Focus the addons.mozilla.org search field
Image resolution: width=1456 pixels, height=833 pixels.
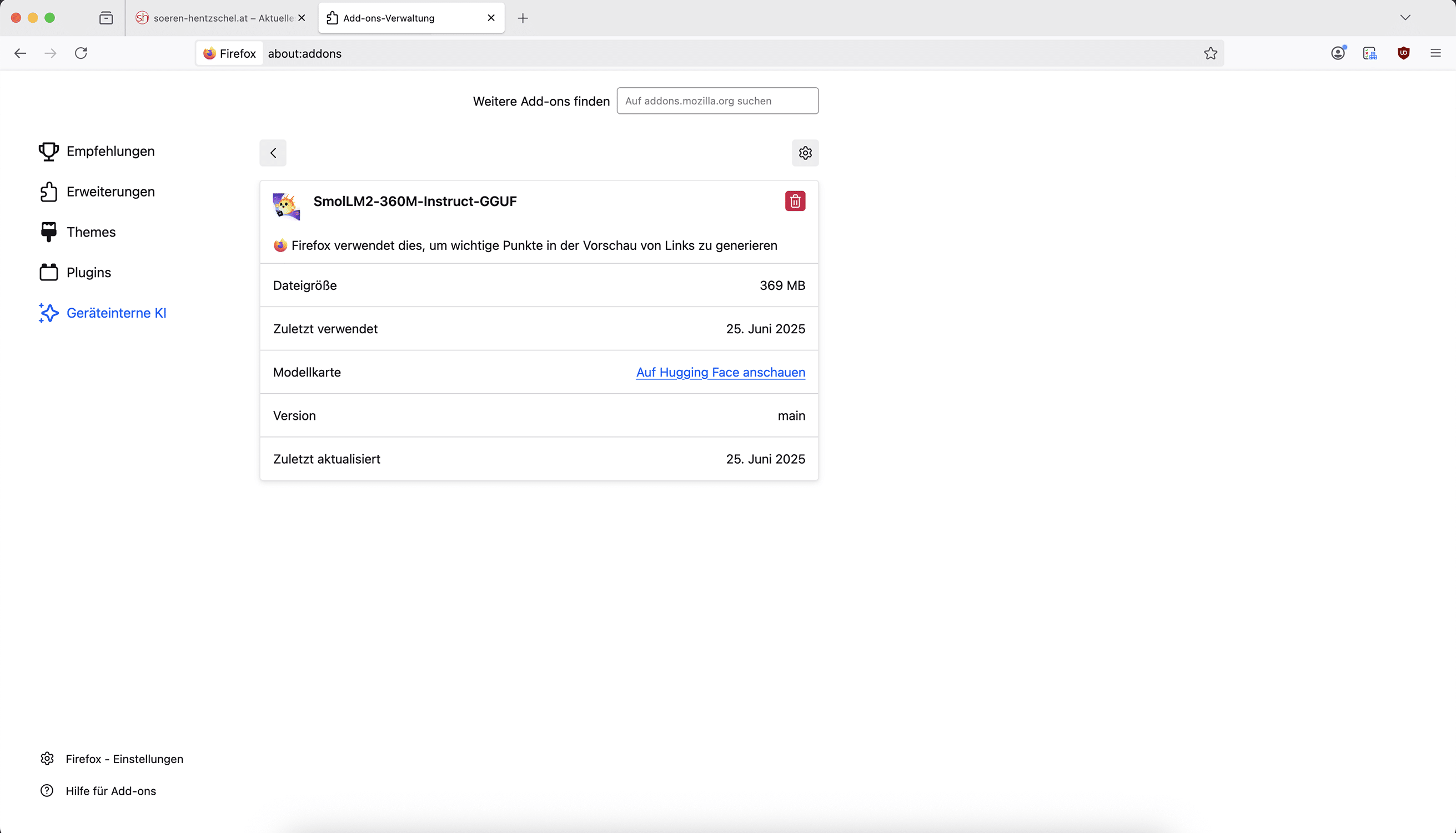[717, 101]
